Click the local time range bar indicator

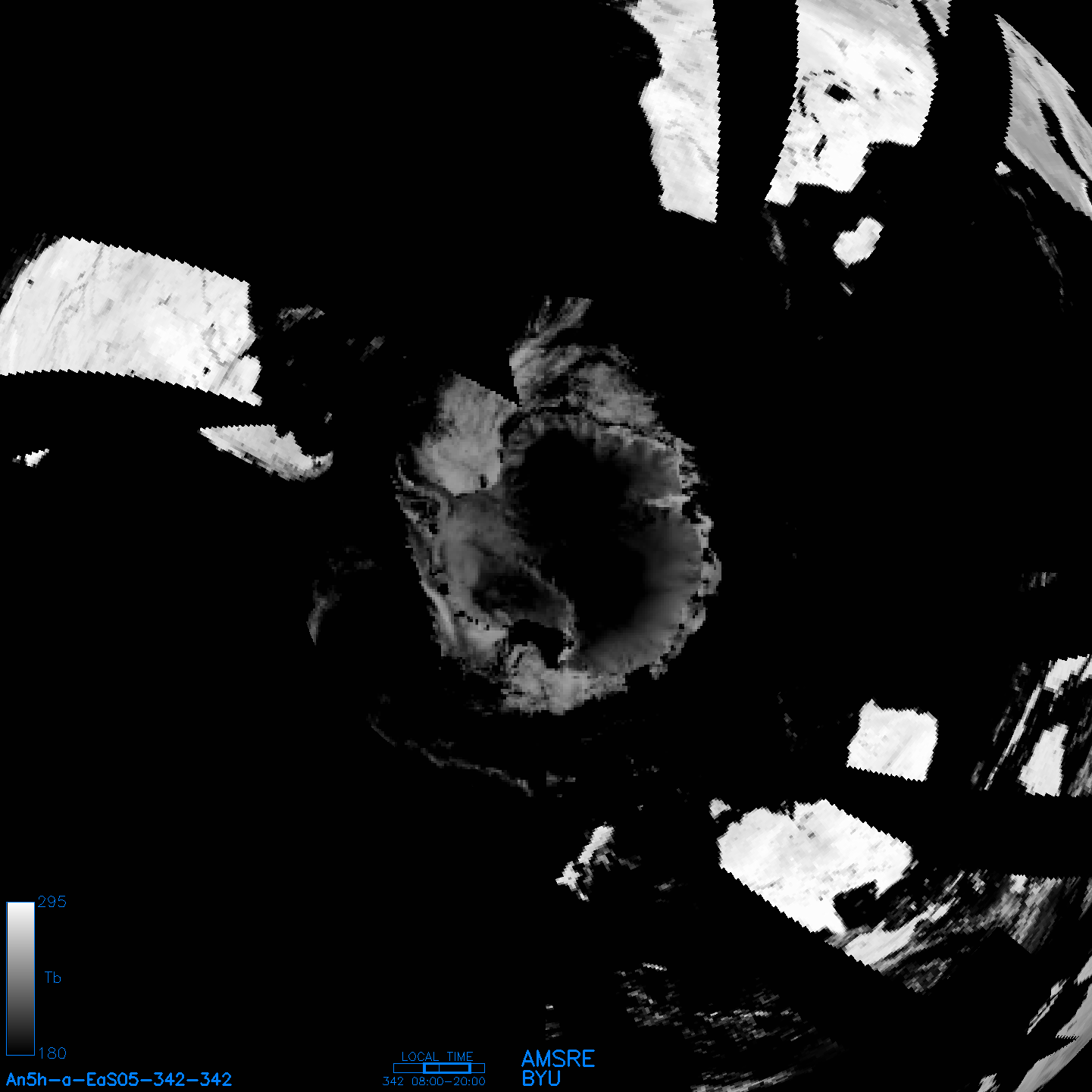(439, 1068)
